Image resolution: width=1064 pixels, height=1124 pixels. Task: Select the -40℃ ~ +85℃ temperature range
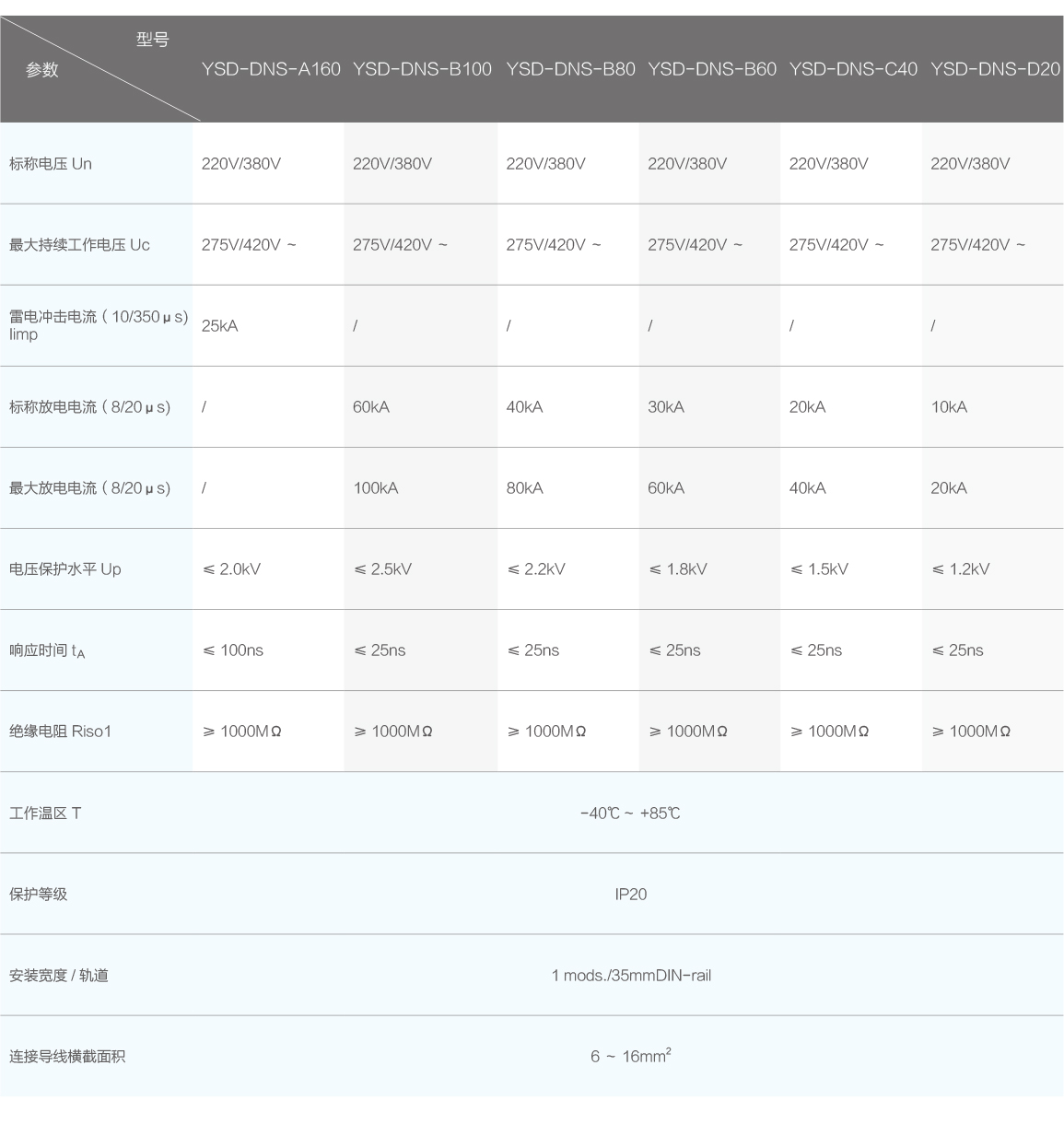click(630, 814)
